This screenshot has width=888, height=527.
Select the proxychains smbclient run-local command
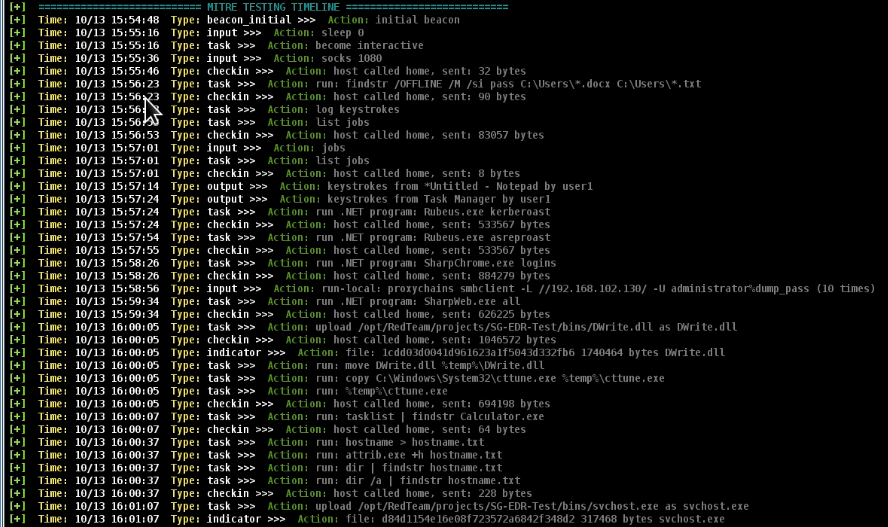pyautogui.click(x=598, y=289)
